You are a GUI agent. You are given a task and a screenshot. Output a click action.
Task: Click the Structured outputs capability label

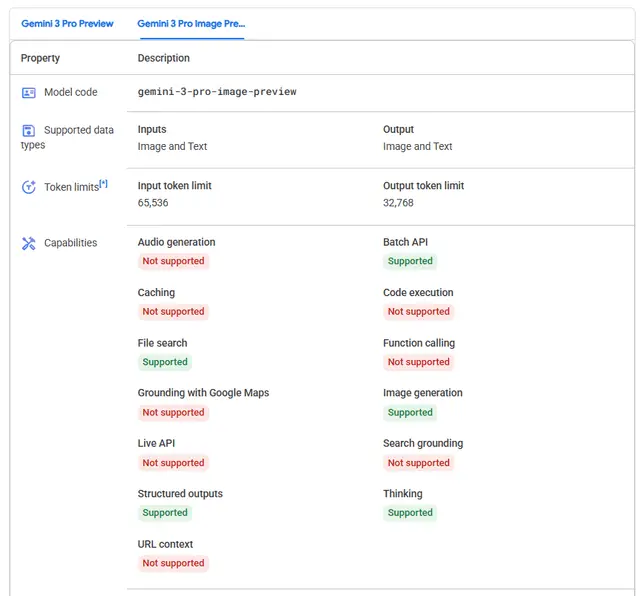(180, 494)
